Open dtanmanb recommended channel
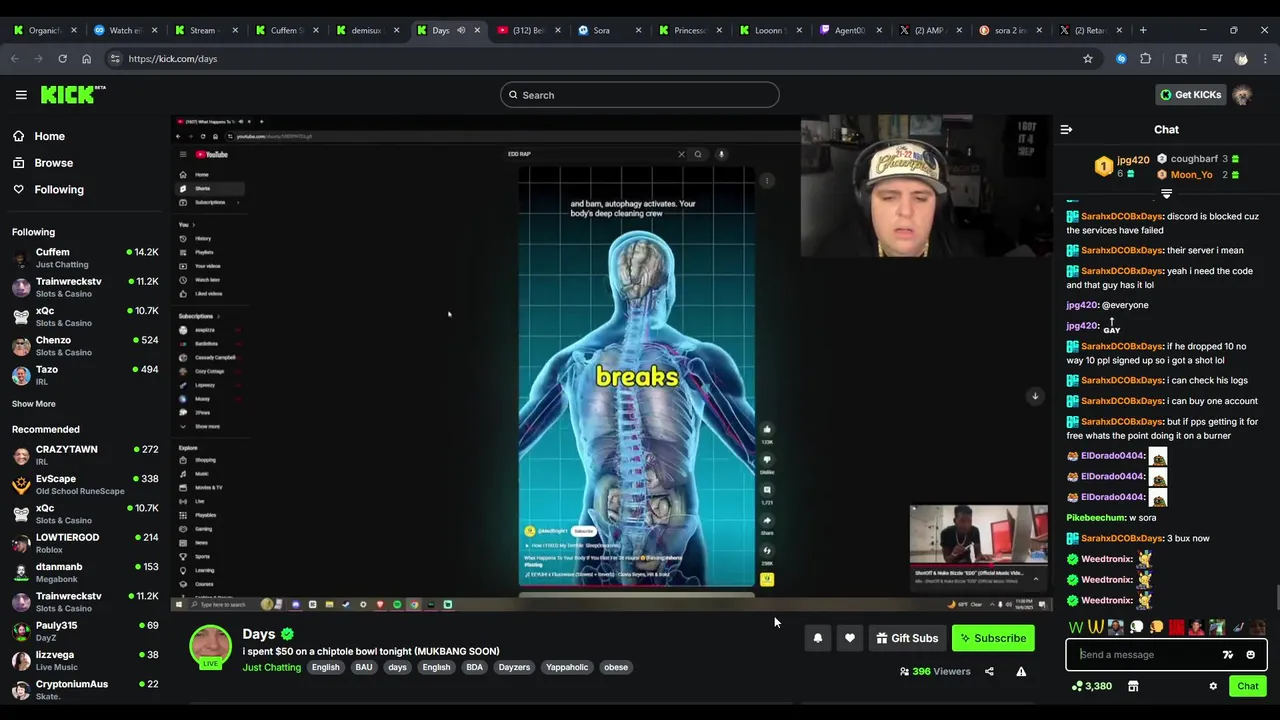1280x720 pixels. (x=85, y=572)
